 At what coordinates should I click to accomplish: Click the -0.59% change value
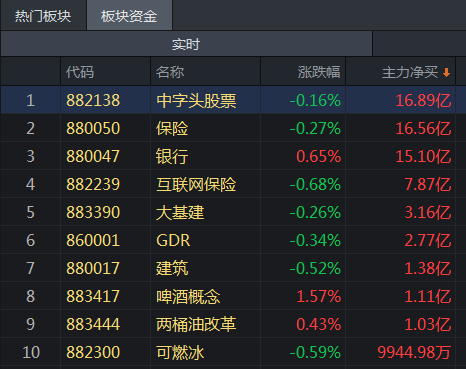coord(315,352)
